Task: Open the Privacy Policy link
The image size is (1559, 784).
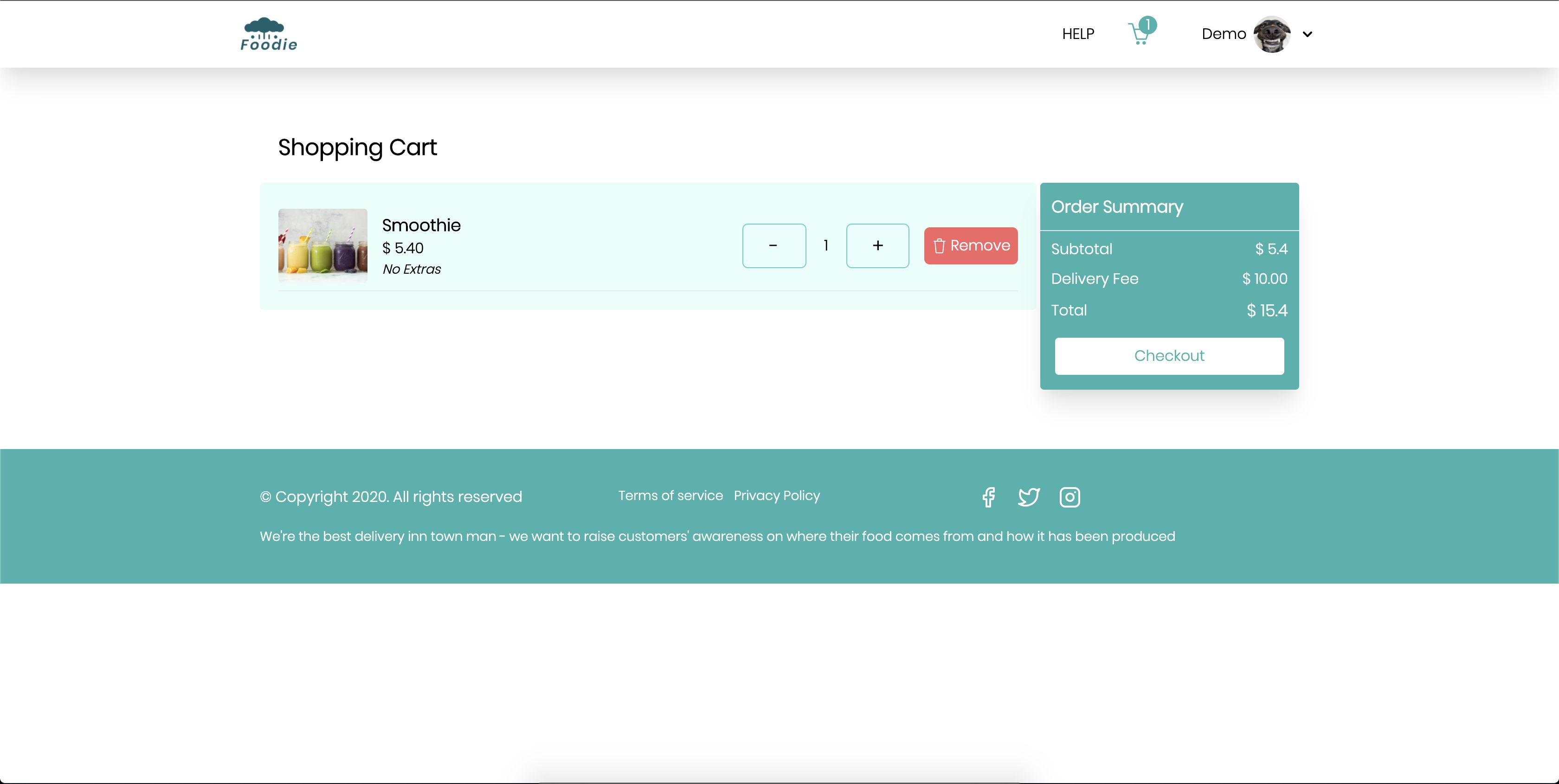Action: (777, 495)
